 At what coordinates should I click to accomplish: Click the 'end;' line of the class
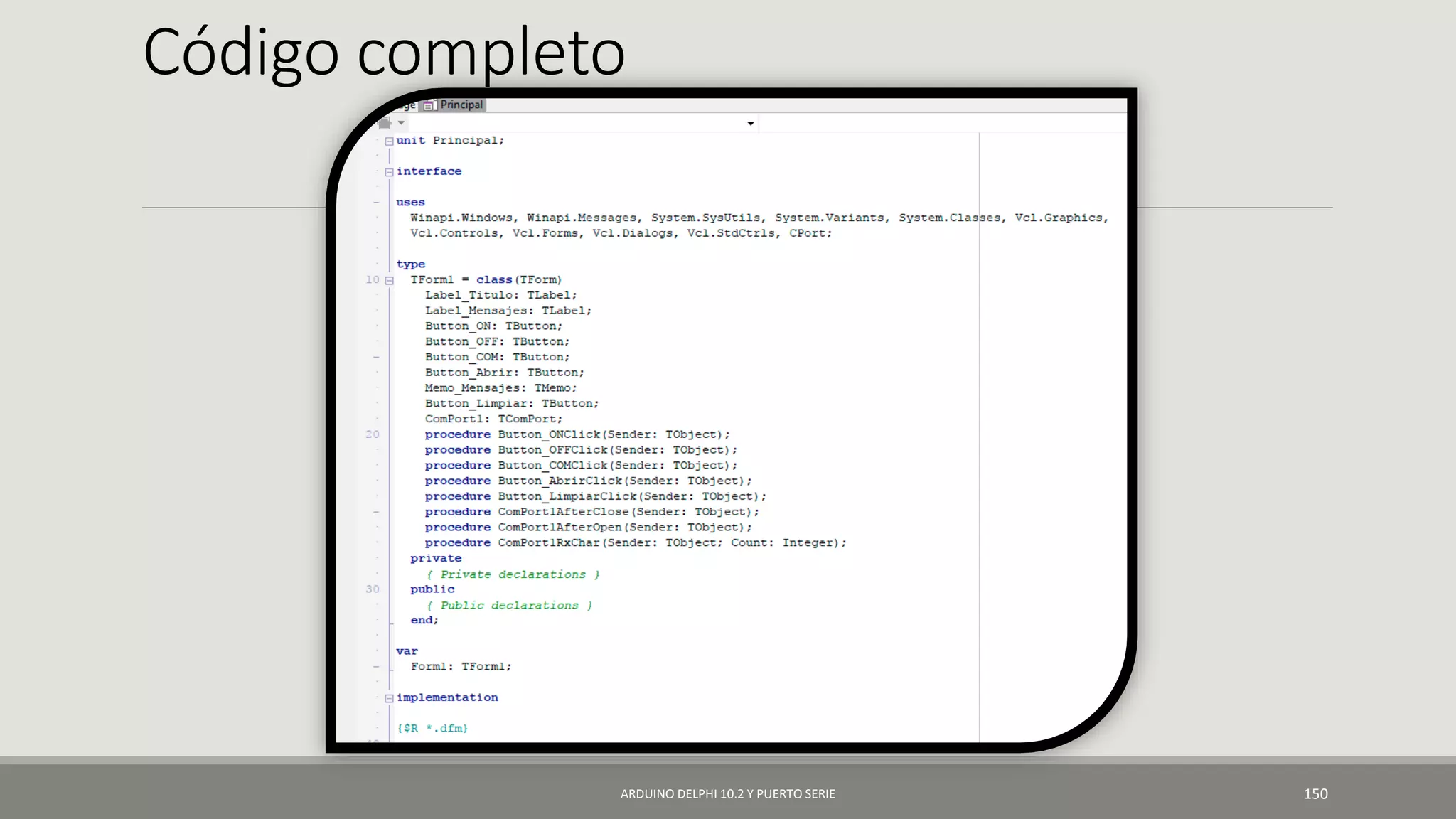(x=424, y=621)
